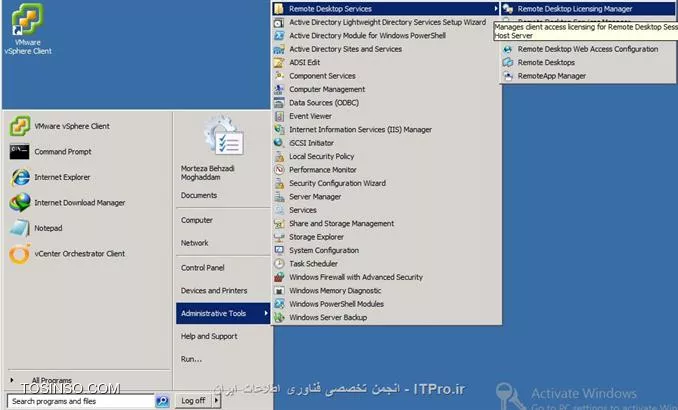Screen dimensions: 678x410
Task: Click the Command Prompt icon
Action: [x=20, y=151]
